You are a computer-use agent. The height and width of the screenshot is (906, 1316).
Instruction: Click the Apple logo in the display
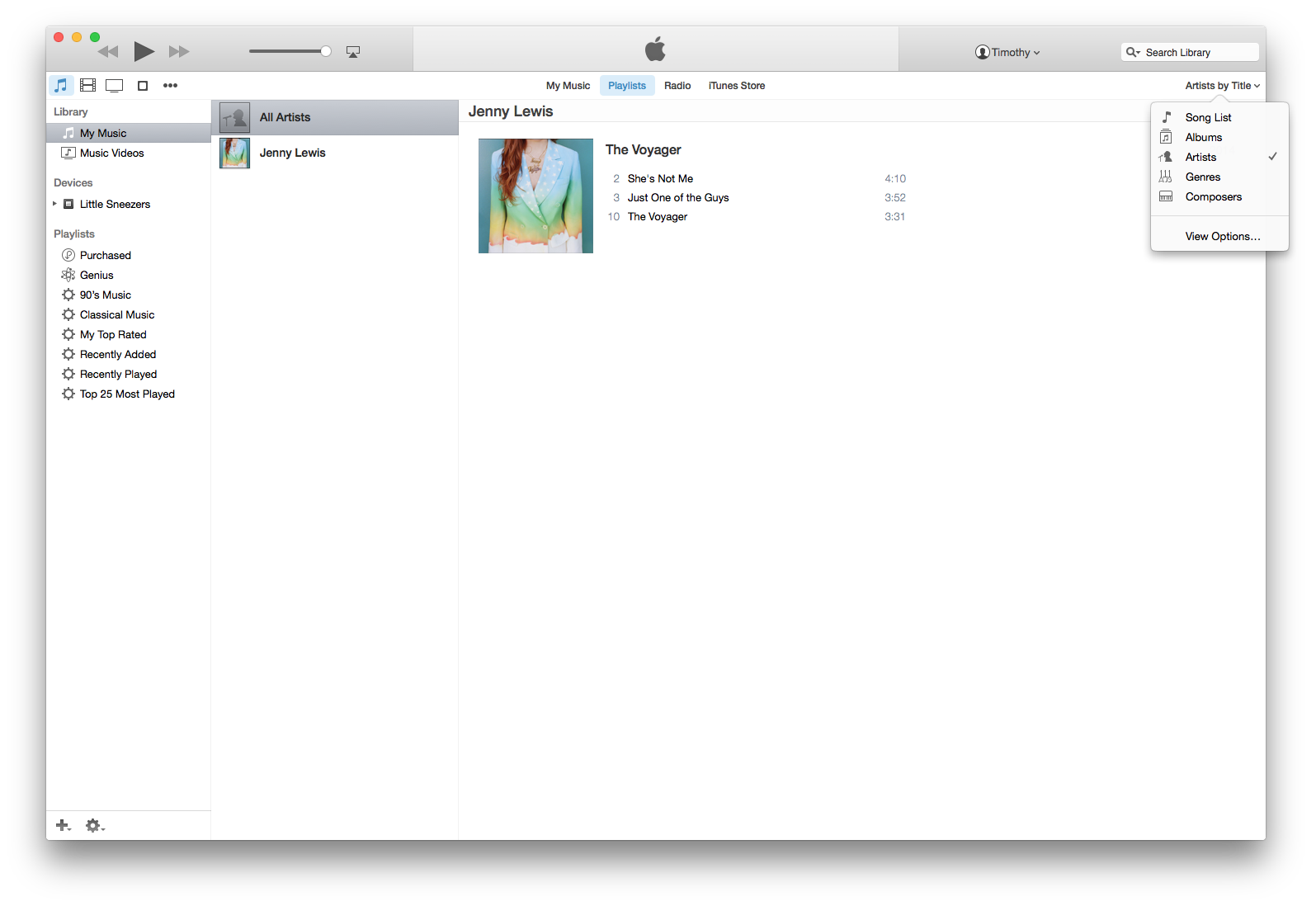coord(655,49)
